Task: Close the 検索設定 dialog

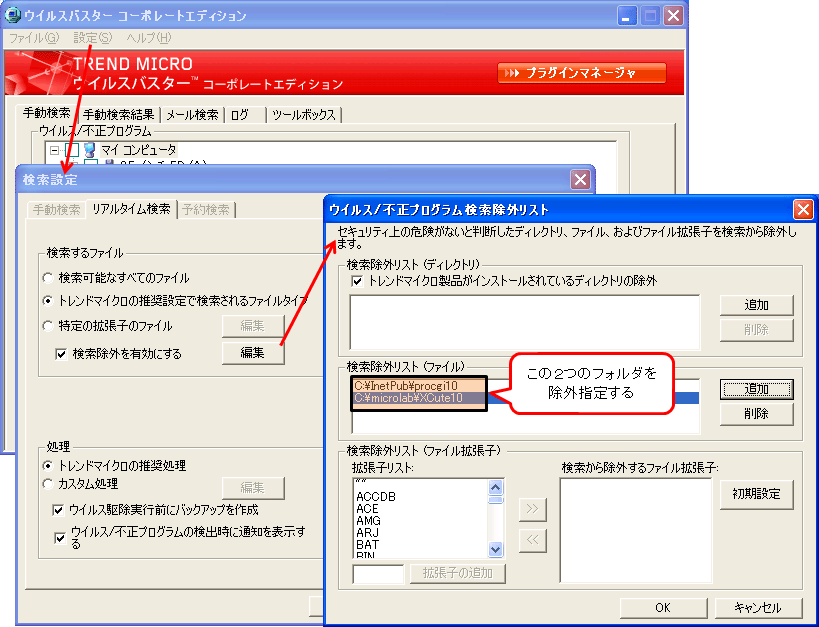Action: click(x=580, y=180)
